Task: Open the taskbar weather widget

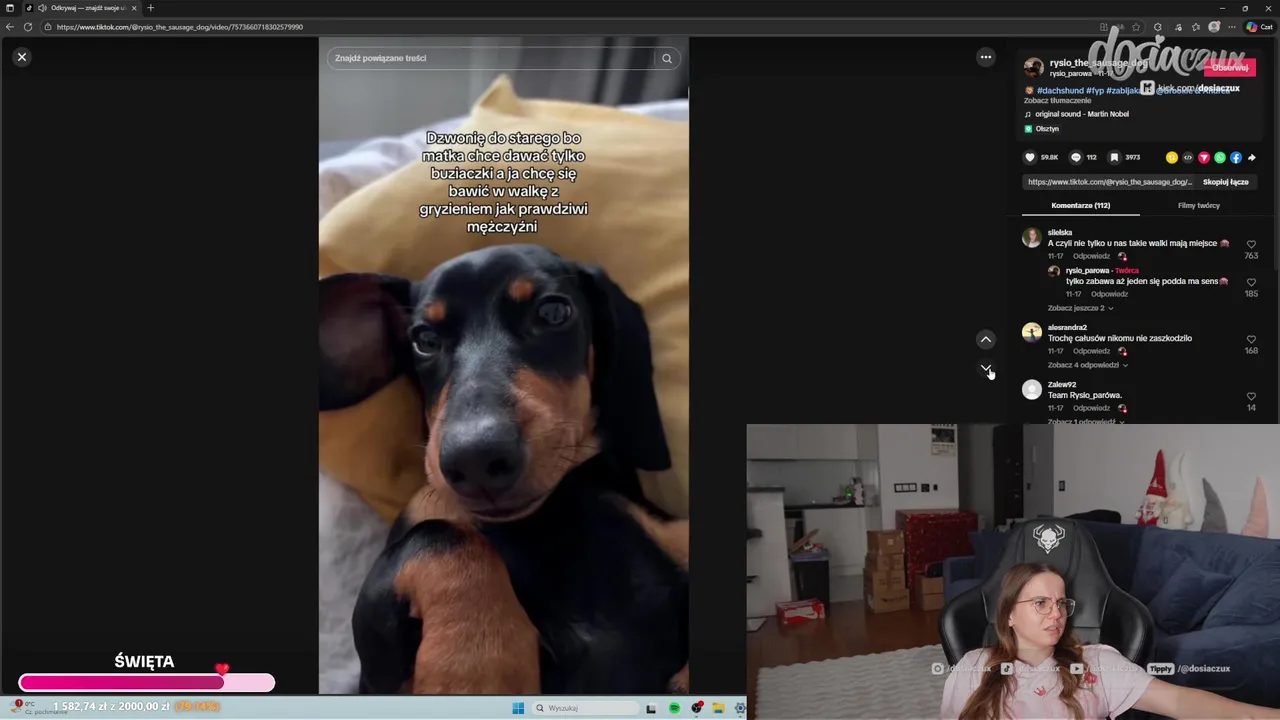Action: pyautogui.click(x=40, y=708)
